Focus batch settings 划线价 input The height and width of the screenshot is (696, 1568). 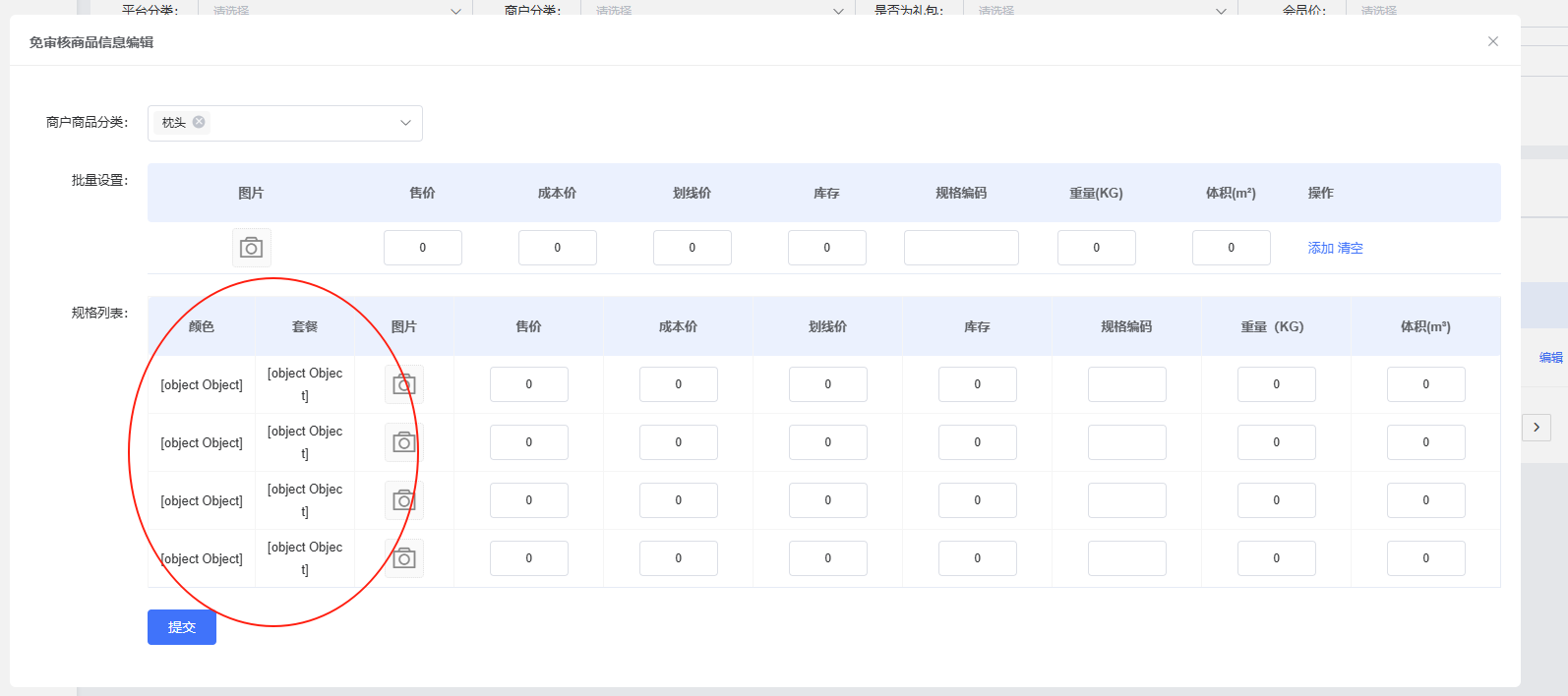(x=693, y=248)
